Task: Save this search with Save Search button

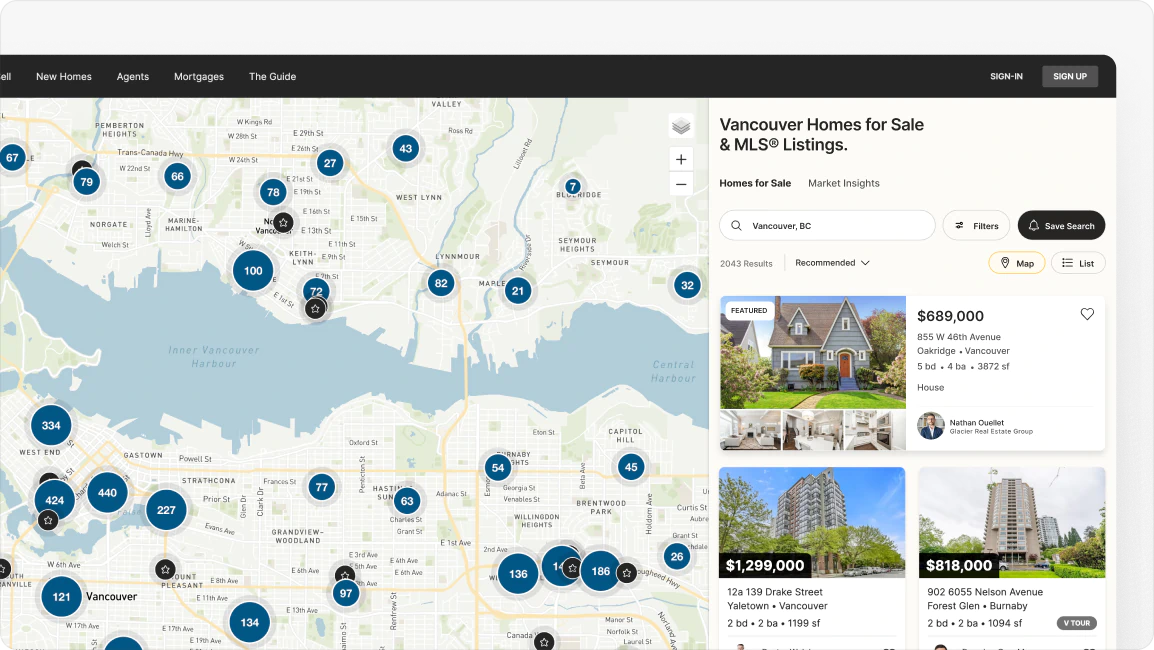Action: click(1061, 225)
